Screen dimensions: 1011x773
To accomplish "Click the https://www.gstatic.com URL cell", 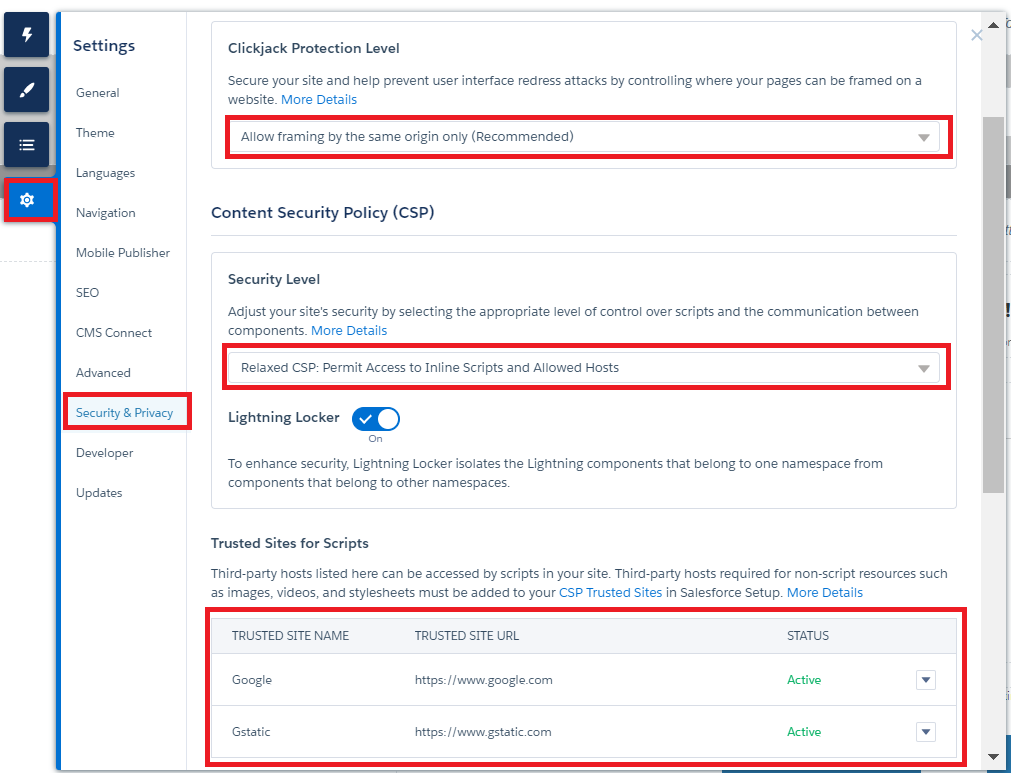I will click(x=483, y=732).
